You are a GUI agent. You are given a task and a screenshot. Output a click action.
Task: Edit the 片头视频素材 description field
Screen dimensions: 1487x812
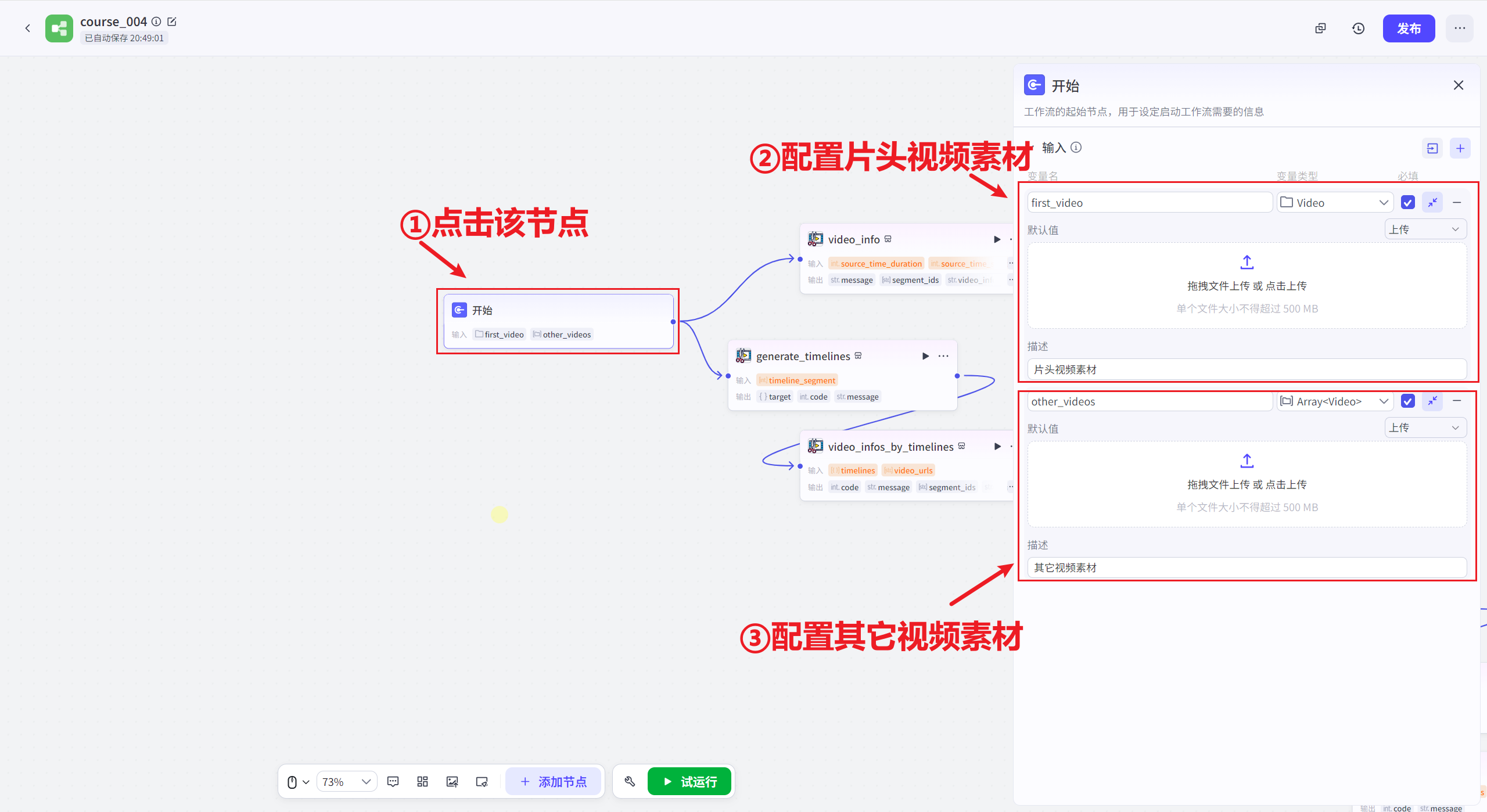[1247, 369]
